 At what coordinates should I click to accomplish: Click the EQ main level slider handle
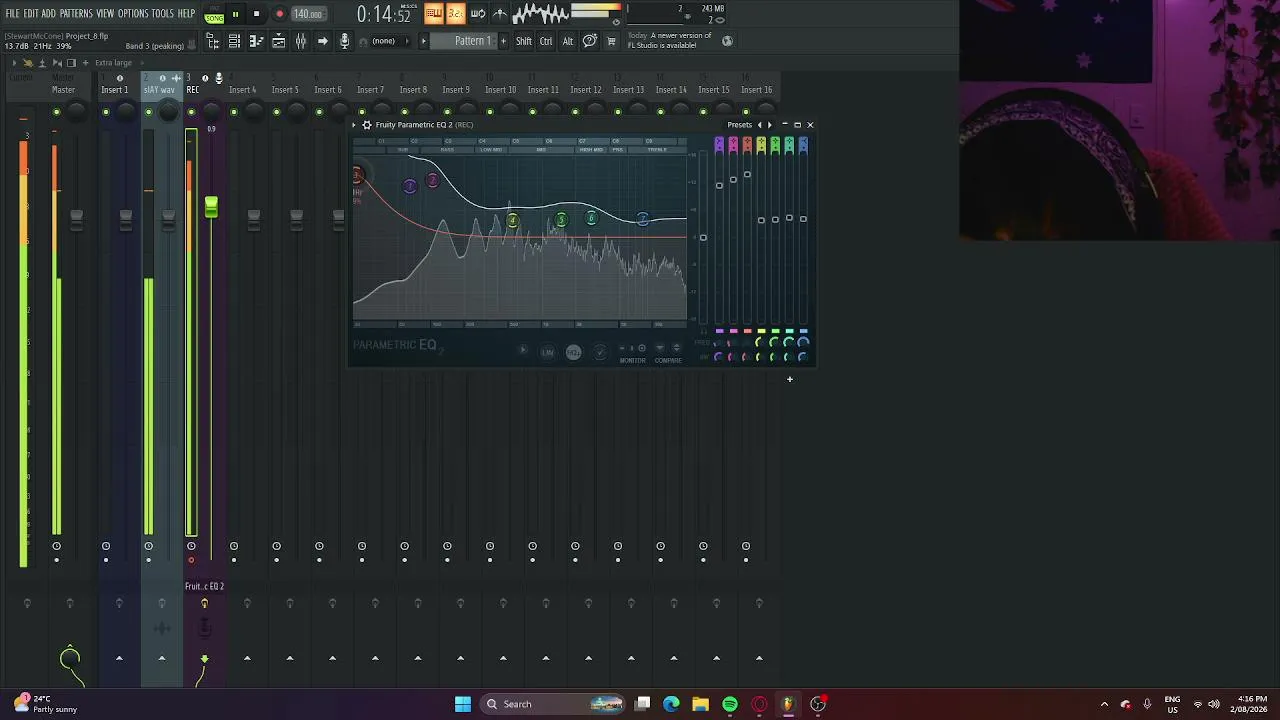(x=703, y=237)
